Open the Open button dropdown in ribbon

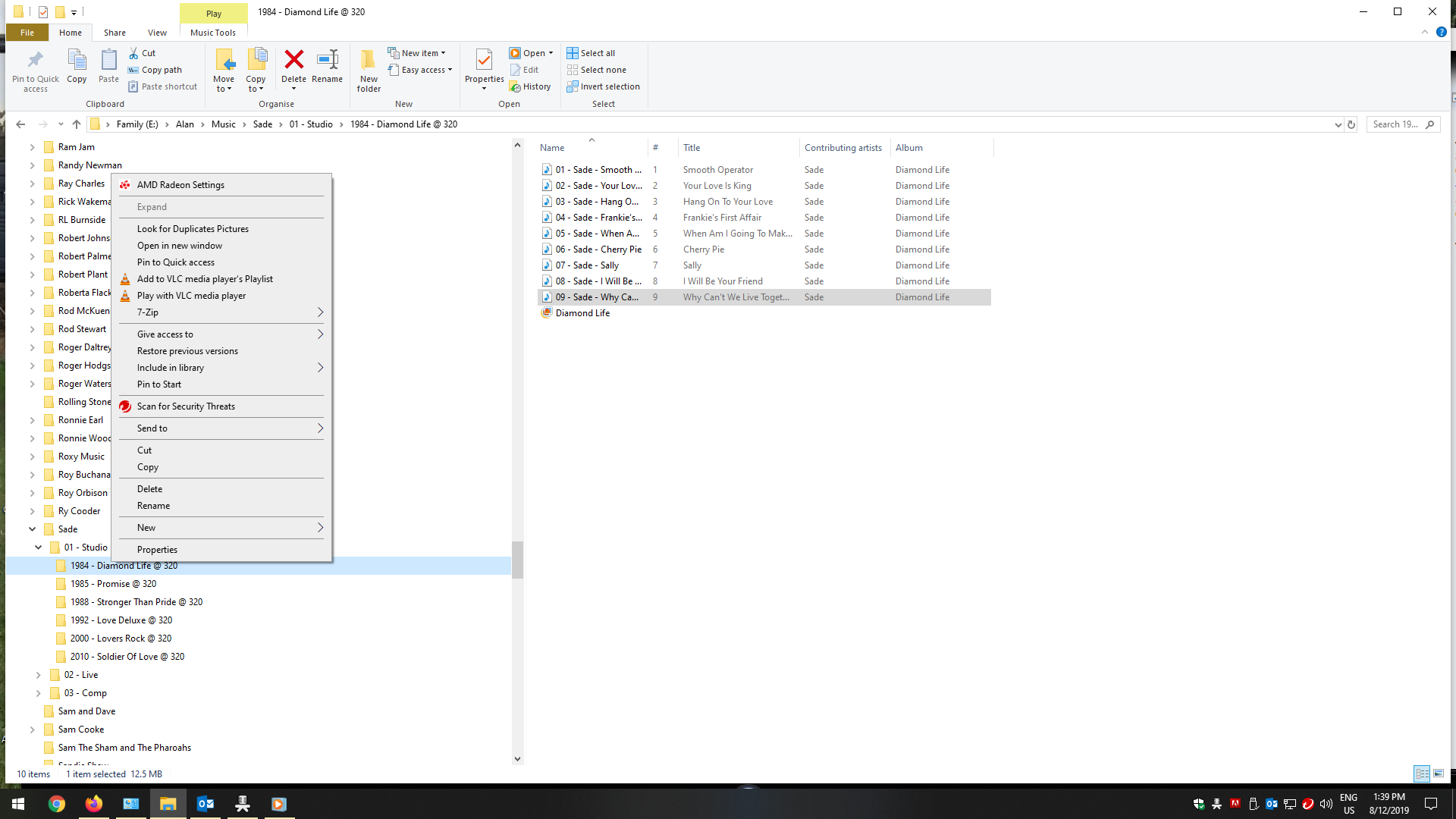(551, 53)
